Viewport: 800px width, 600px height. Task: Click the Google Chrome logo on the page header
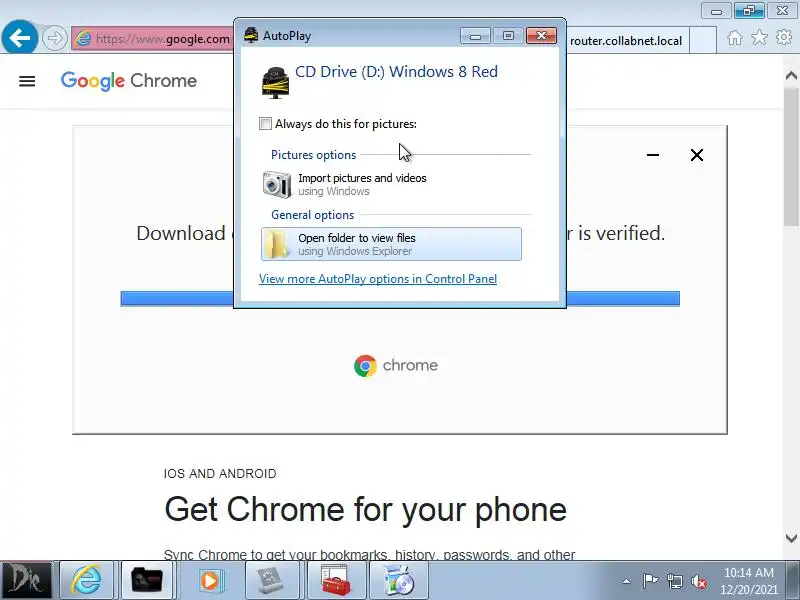tap(129, 81)
